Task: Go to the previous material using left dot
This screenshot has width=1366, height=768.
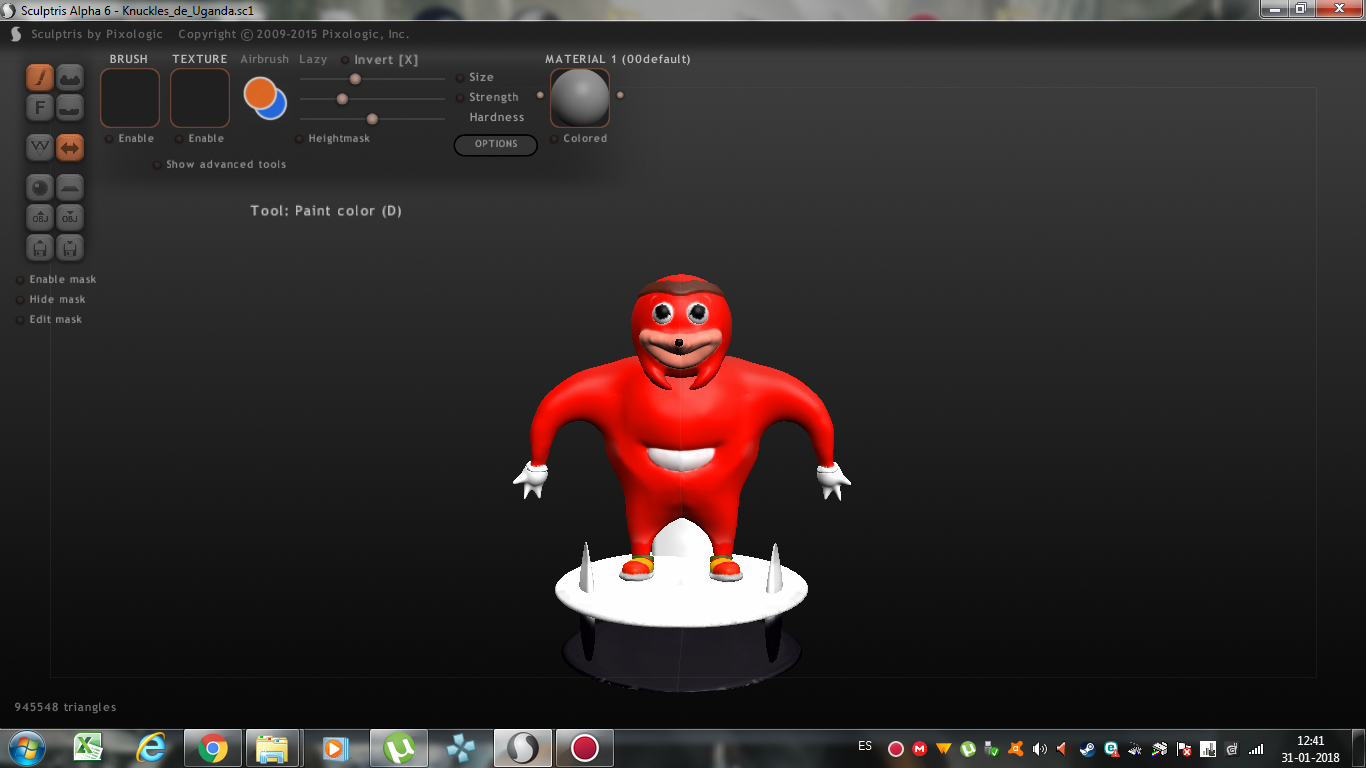Action: point(540,95)
